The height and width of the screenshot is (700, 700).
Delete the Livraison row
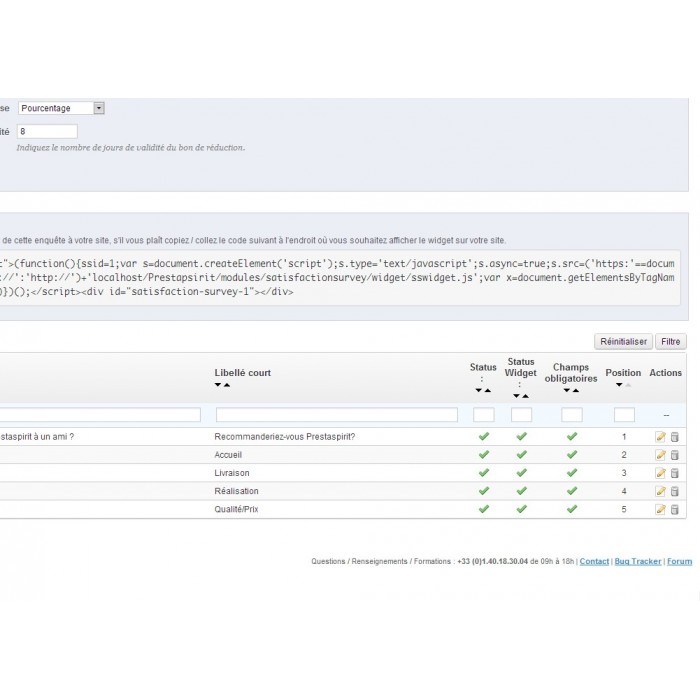675,473
